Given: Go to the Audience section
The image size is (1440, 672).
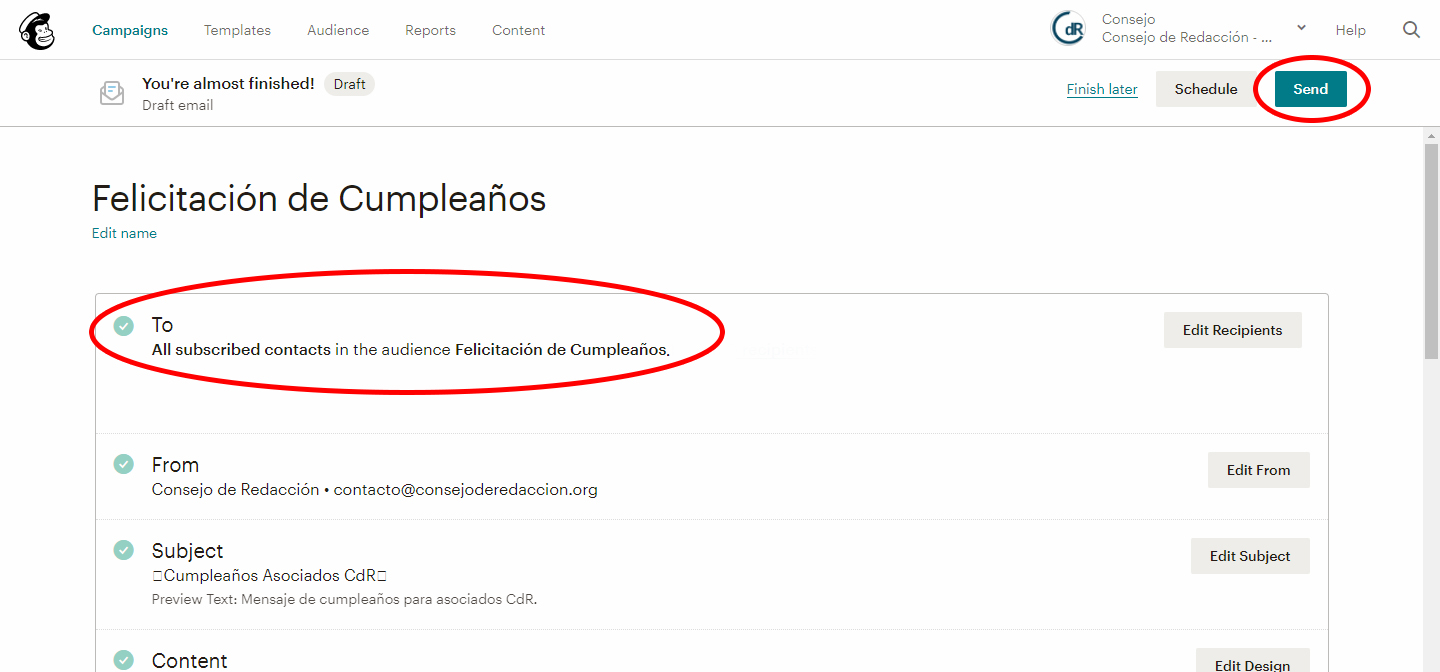Looking at the screenshot, I should (x=338, y=30).
